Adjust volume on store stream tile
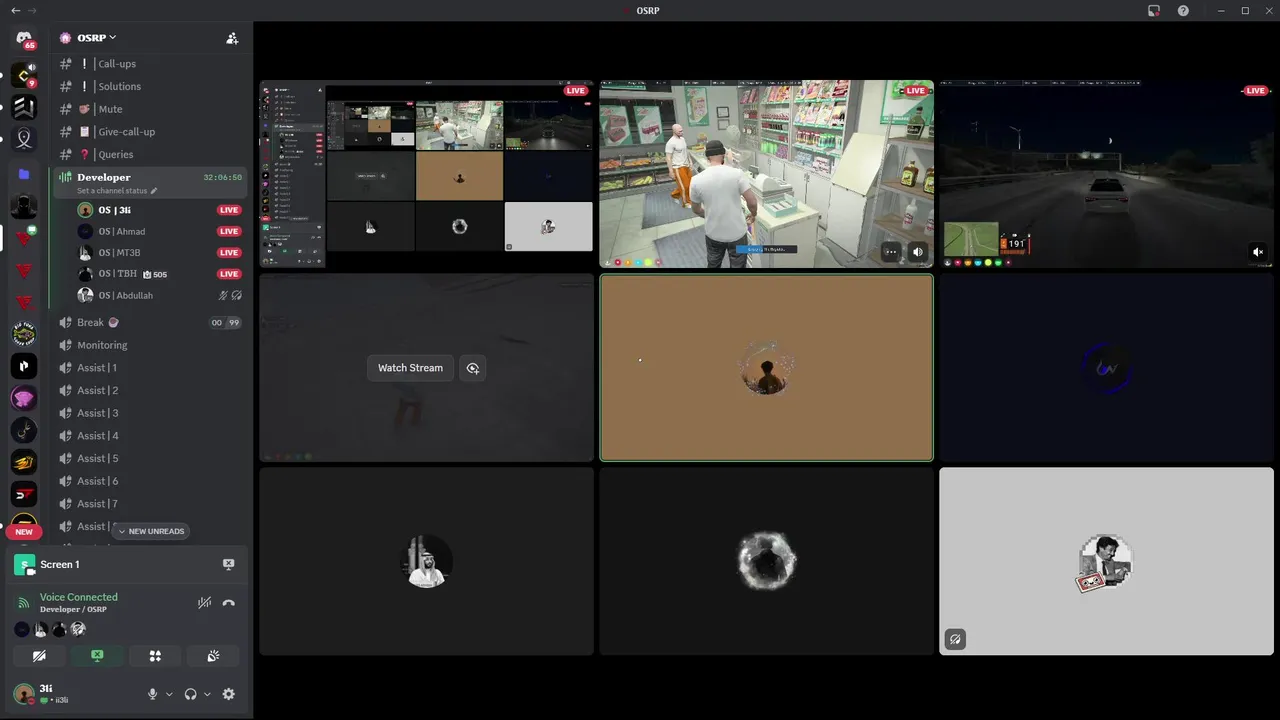The image size is (1280, 720). coord(918,252)
